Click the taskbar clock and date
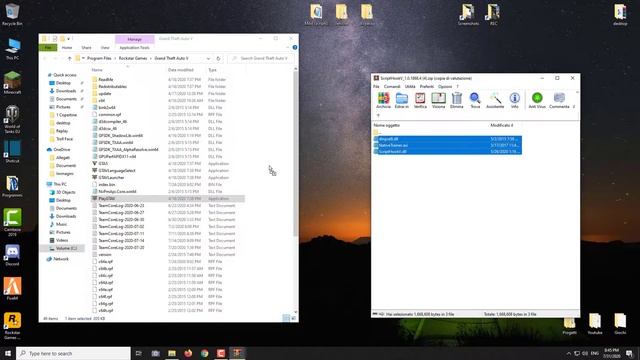Screen dimensions: 640x360 click(x=611, y=353)
